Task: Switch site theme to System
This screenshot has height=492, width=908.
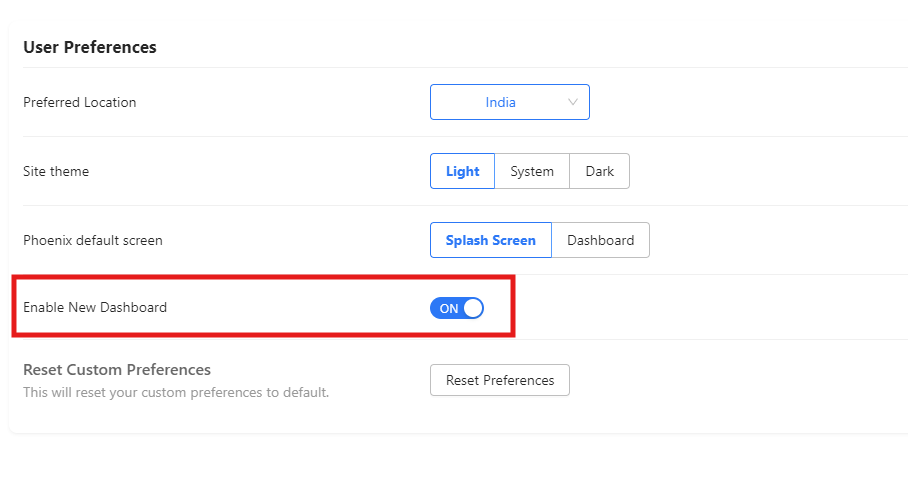Action: 532,171
